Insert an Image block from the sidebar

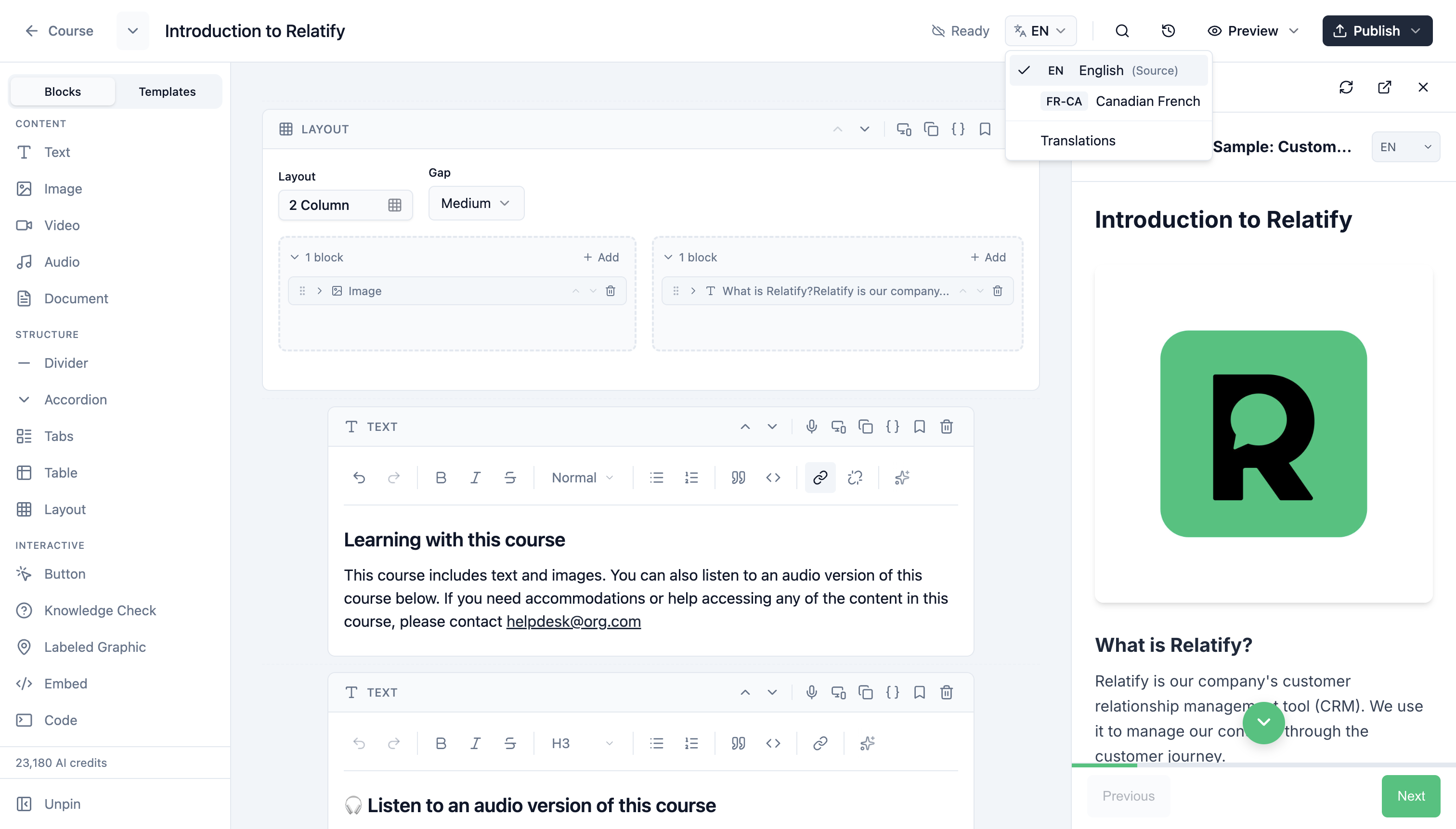[63, 188]
